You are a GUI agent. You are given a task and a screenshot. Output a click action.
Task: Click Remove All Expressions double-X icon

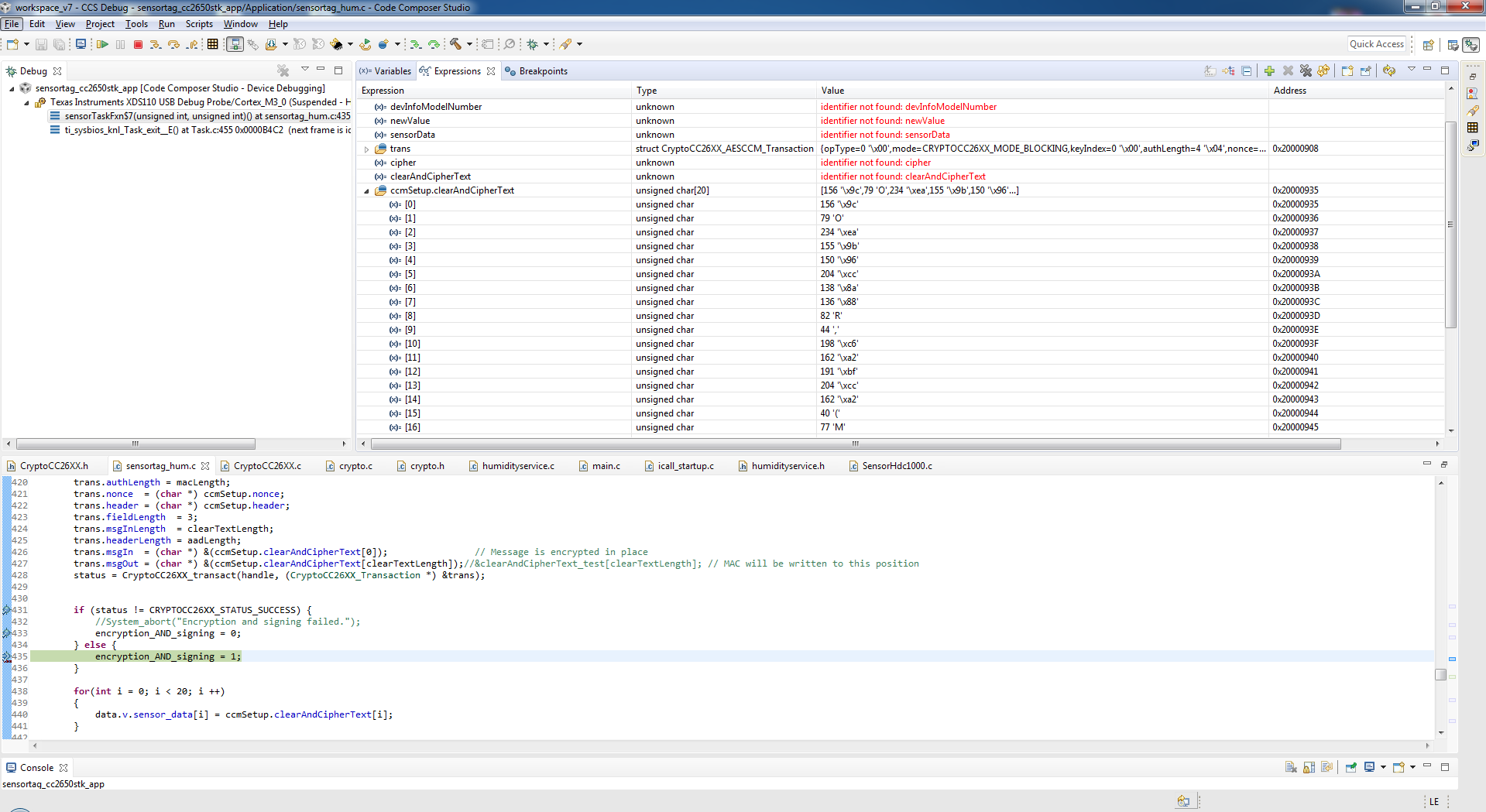pyautogui.click(x=1306, y=71)
